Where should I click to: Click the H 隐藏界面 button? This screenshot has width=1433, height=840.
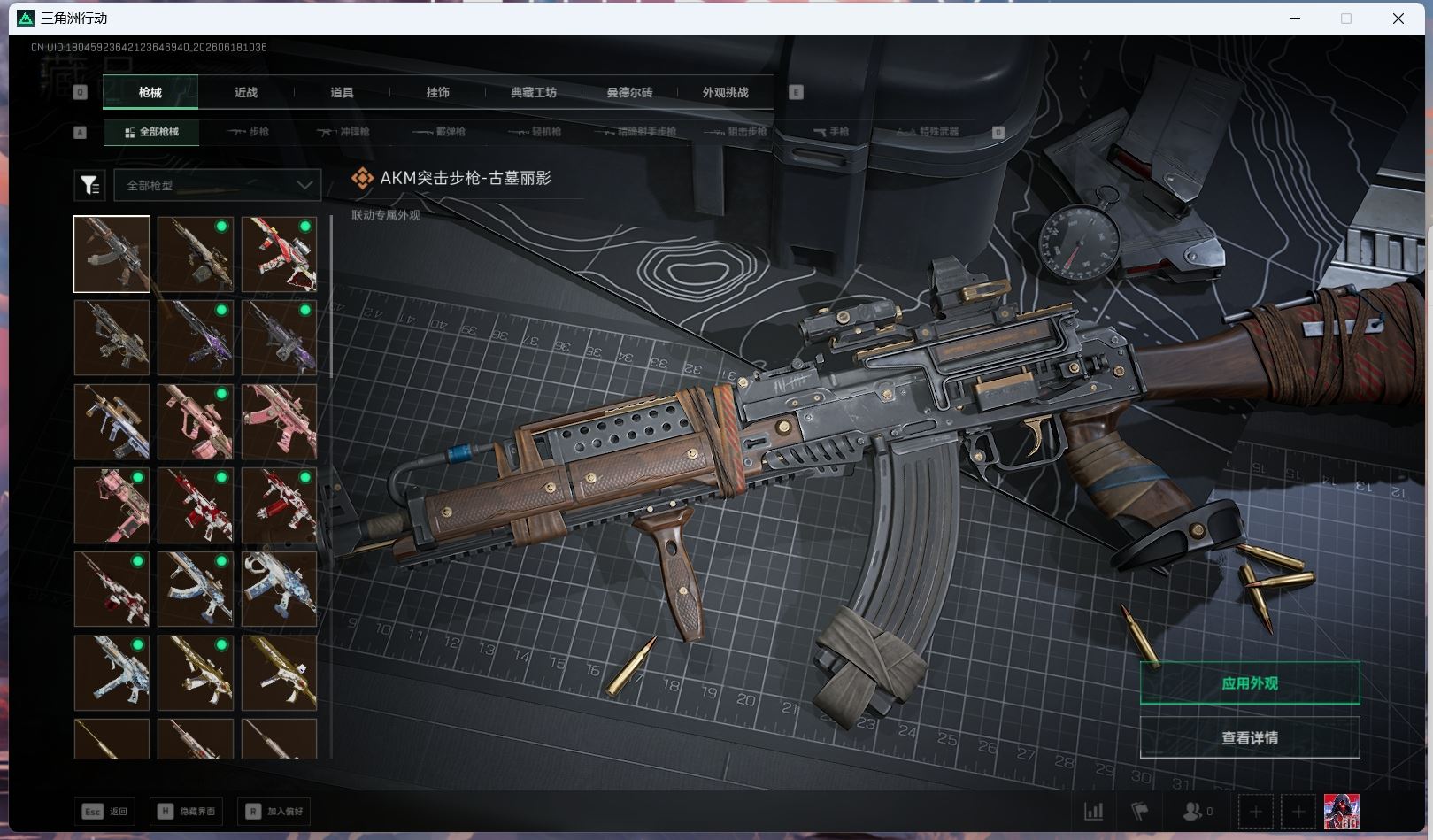[x=186, y=811]
